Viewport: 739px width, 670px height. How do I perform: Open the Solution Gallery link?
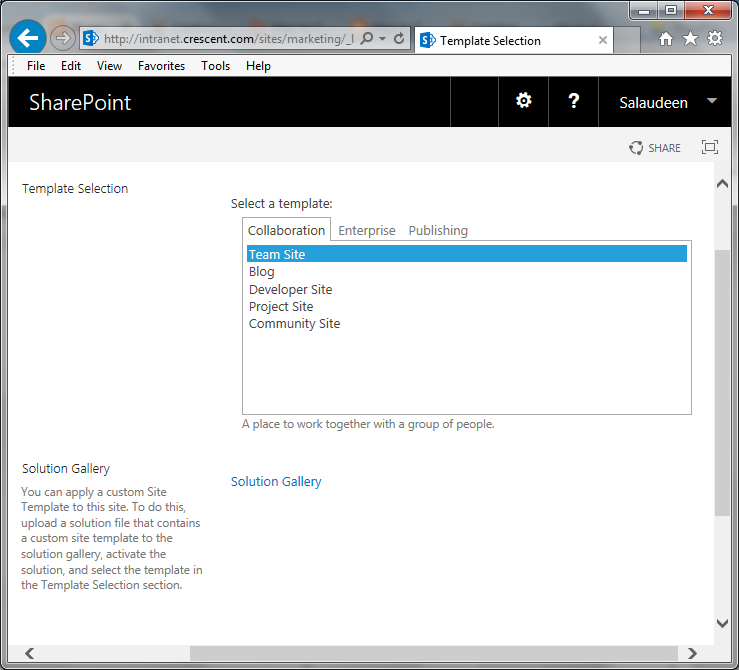(276, 482)
